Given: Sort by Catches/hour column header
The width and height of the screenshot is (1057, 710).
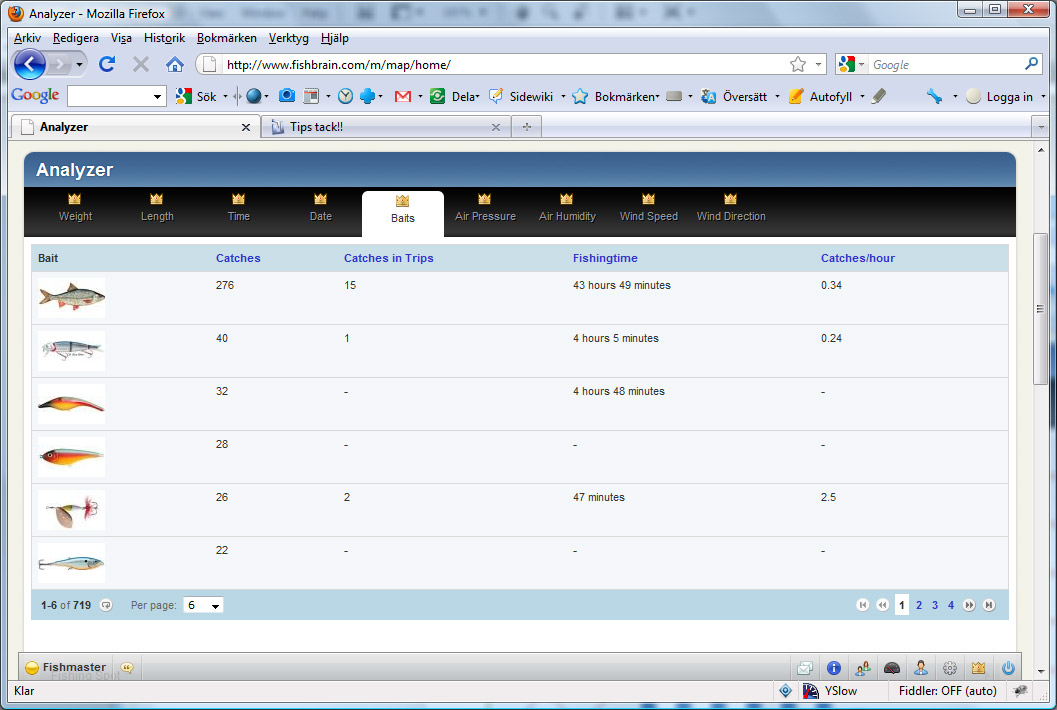Looking at the screenshot, I should coord(857,258).
